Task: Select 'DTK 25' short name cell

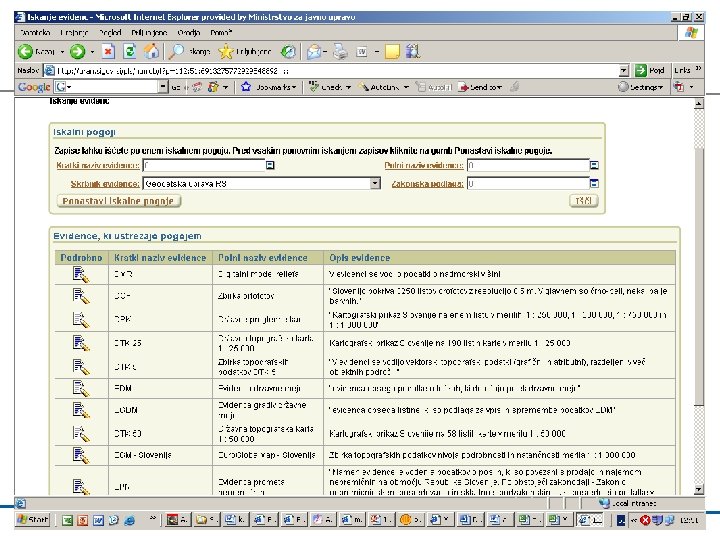Action: pyautogui.click(x=160, y=343)
